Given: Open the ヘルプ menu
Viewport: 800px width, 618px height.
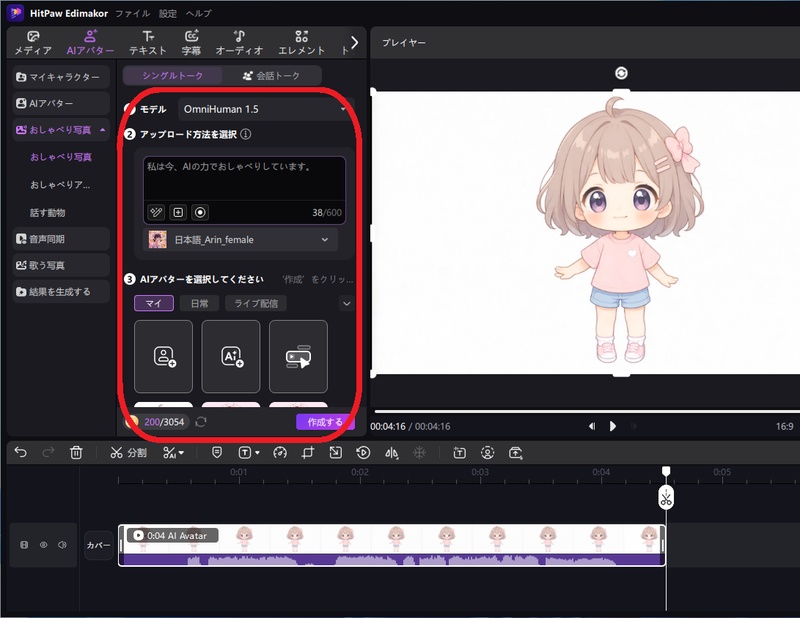Looking at the screenshot, I should point(198,13).
